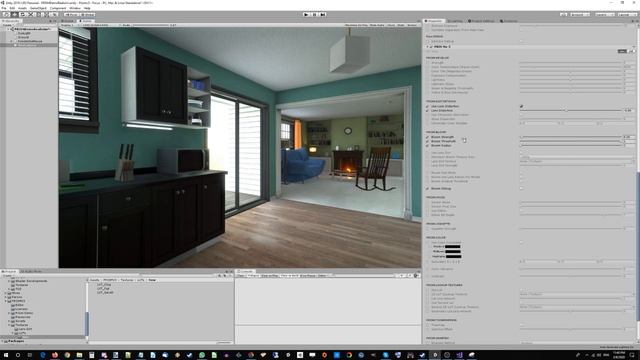The height and width of the screenshot is (360, 640).
Task: Switch to the Game tab
Action: [86, 21]
